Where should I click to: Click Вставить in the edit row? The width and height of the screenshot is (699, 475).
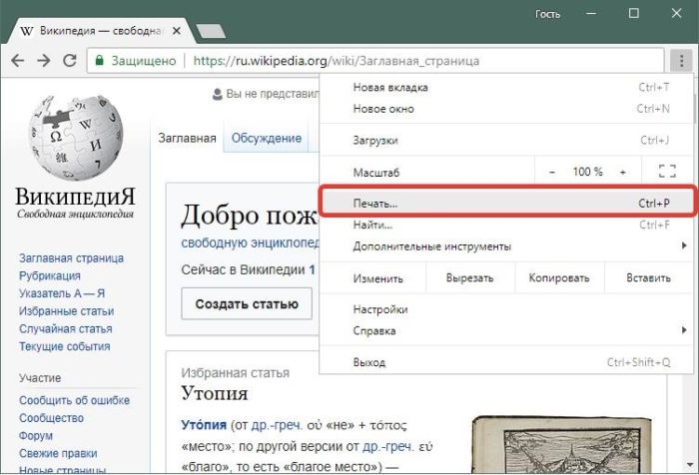click(x=648, y=278)
